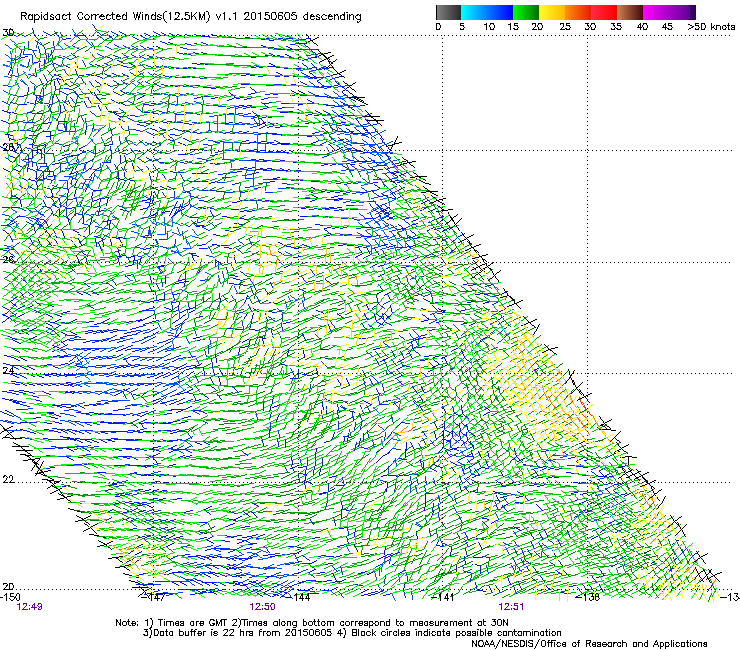
Task: Click the legend label '20' under color bar
Action: coord(537,27)
